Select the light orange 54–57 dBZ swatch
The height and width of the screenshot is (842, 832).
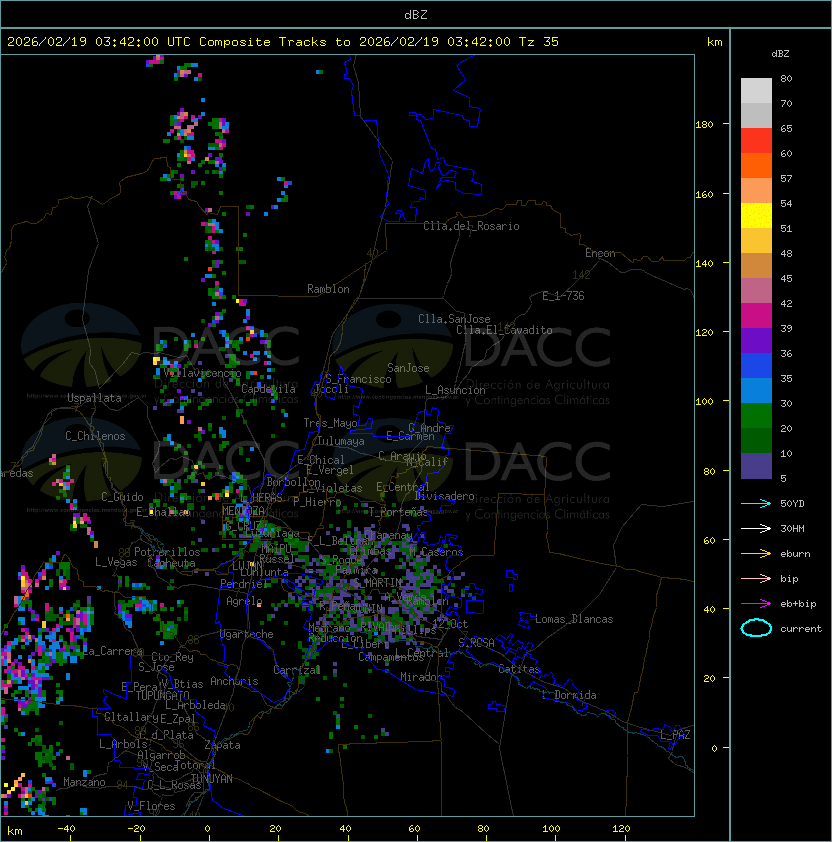pos(756,191)
